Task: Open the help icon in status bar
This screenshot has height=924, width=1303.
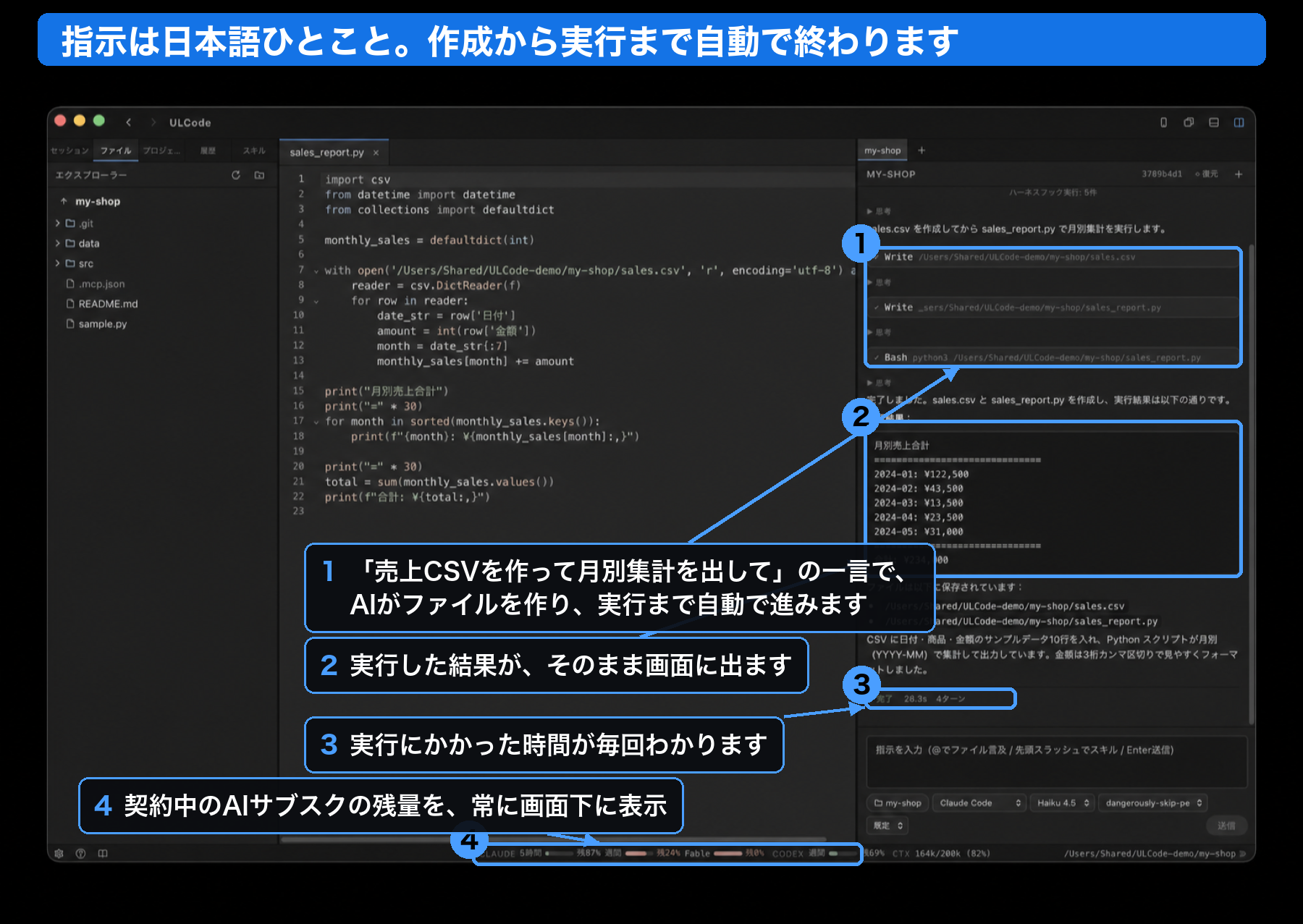Action: pyautogui.click(x=81, y=854)
